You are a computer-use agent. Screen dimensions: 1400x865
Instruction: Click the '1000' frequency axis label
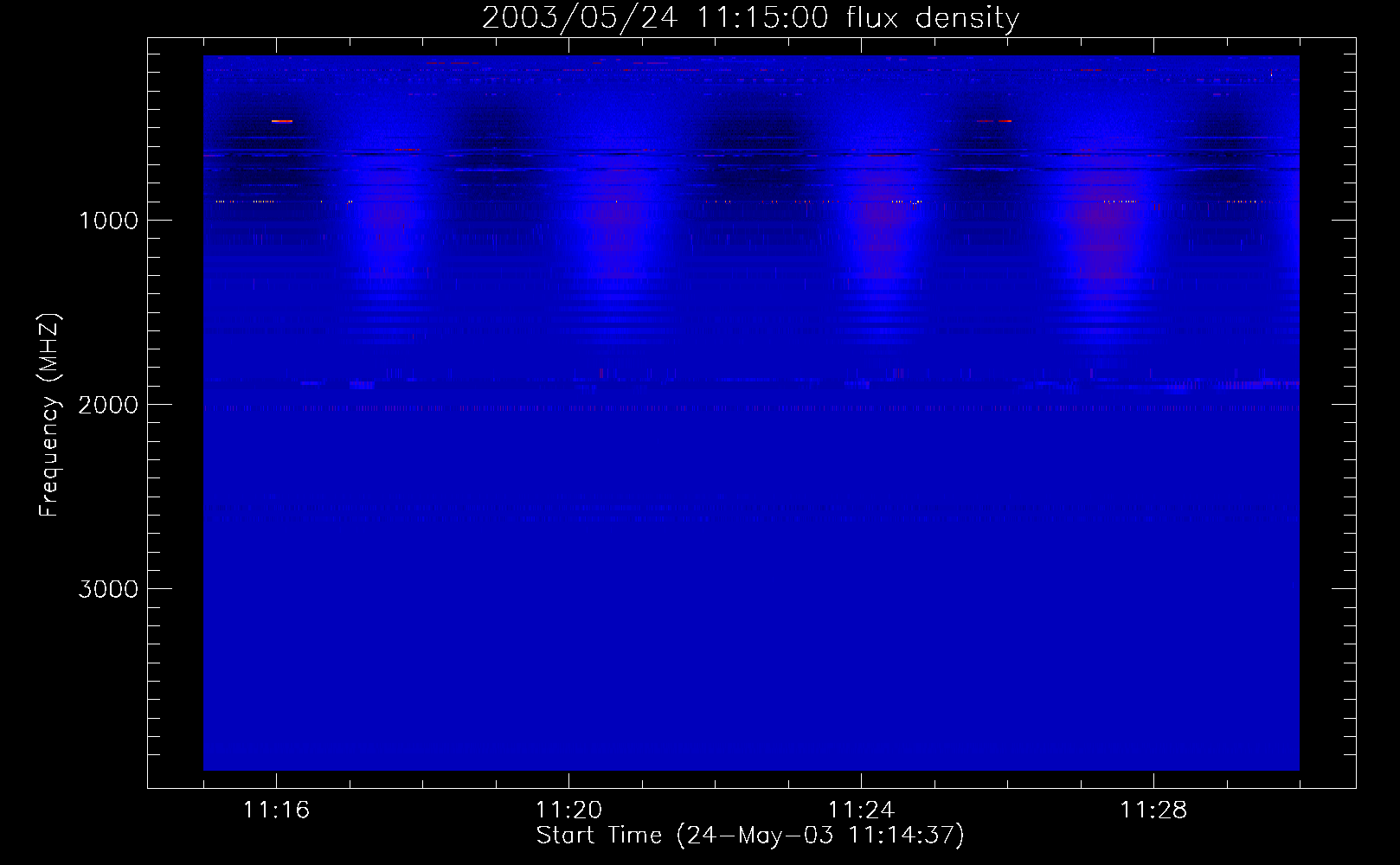[x=108, y=221]
